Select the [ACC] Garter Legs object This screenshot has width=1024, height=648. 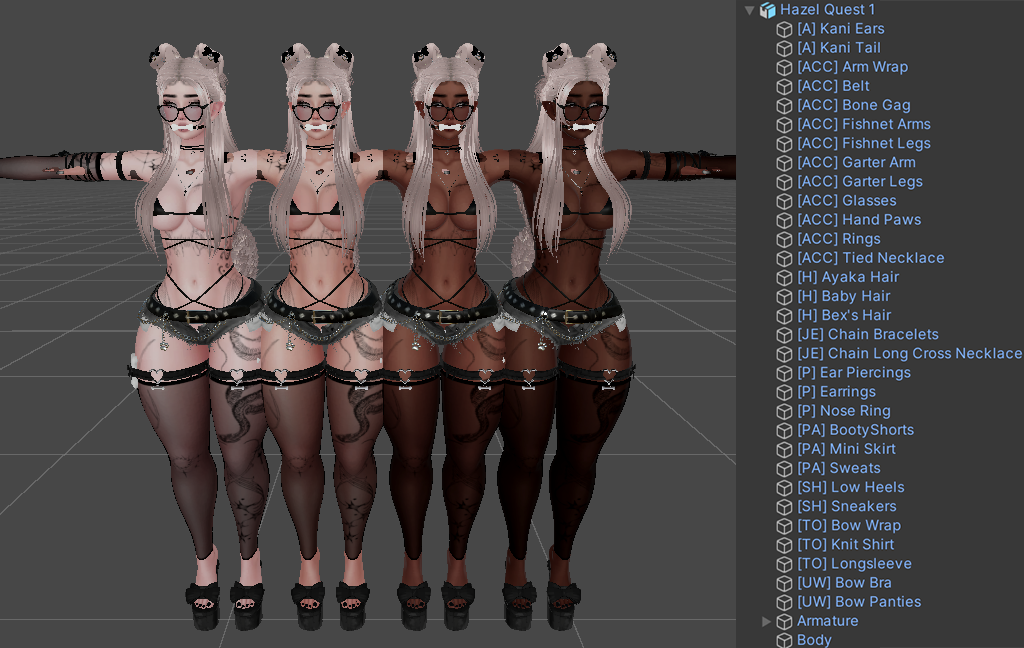pos(859,182)
